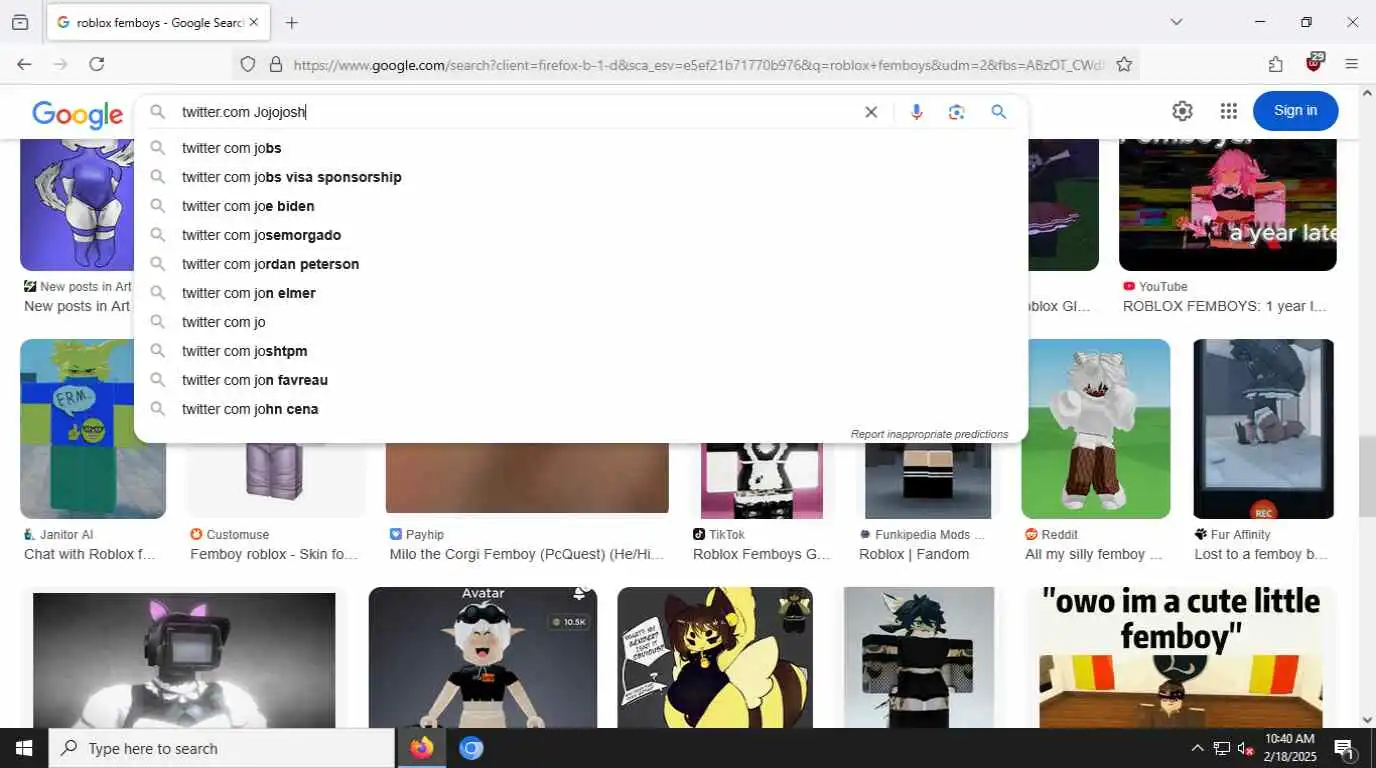Image resolution: width=1376 pixels, height=768 pixels.
Task: Click the 'New posts in Art' result title
Action: [x=77, y=306]
